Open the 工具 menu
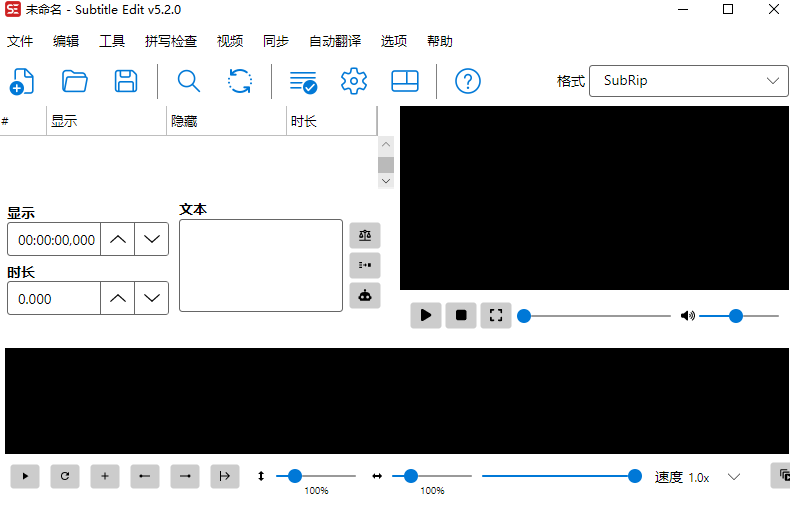The image size is (790, 516). (112, 41)
